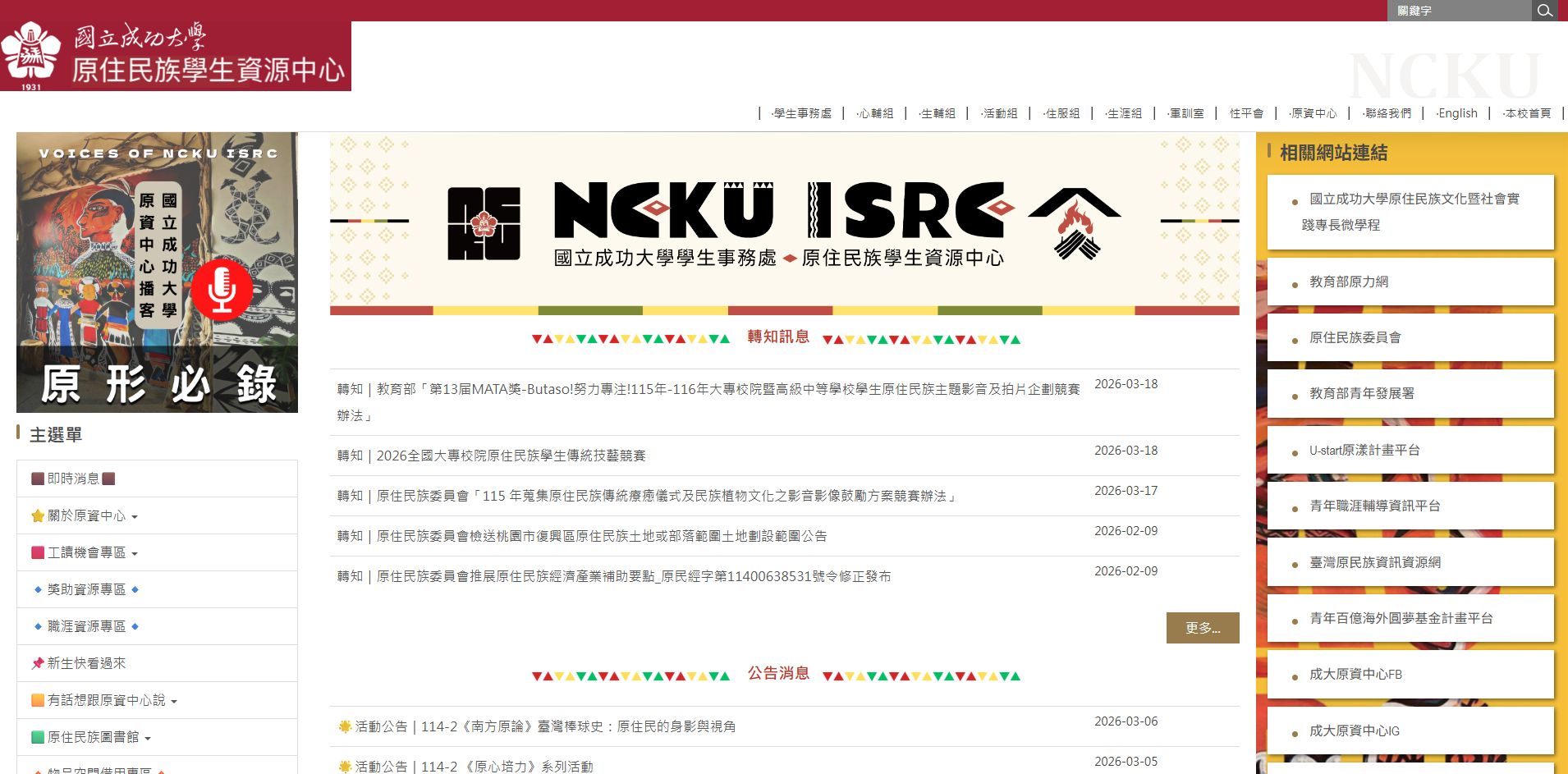Viewport: 1568px width, 774px height.
Task: Open the English nav menu item
Action: click(1457, 113)
